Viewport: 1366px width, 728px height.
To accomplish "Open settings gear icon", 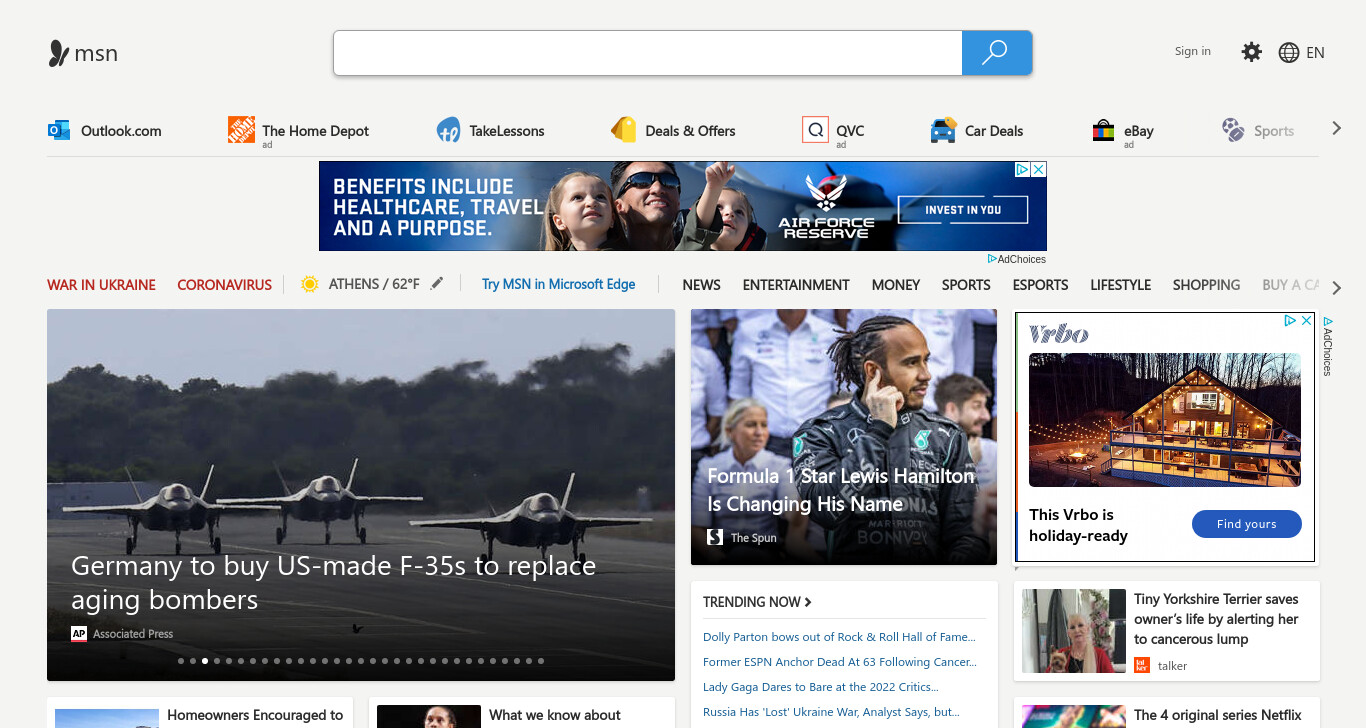I will (1252, 52).
